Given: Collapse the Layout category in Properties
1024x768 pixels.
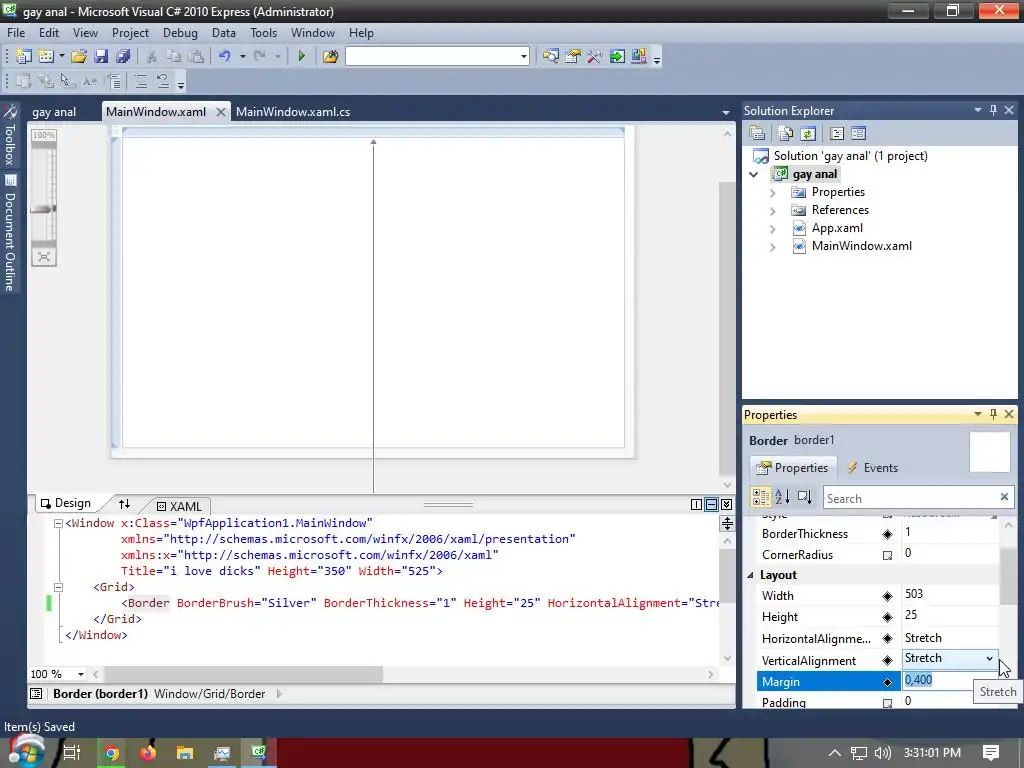Looking at the screenshot, I should coord(750,575).
